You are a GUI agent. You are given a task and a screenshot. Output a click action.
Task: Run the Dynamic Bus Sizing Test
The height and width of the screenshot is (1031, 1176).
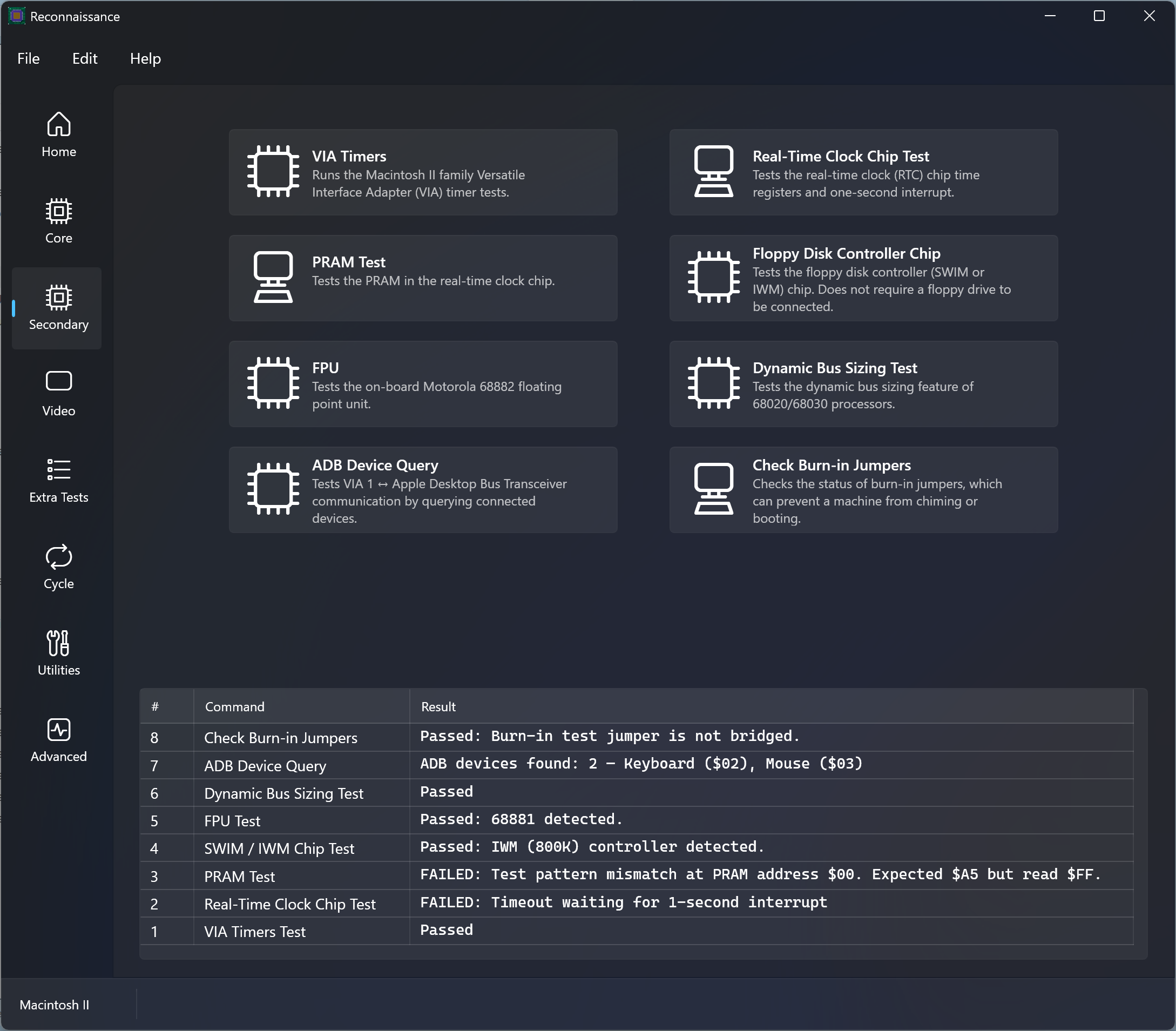863,384
